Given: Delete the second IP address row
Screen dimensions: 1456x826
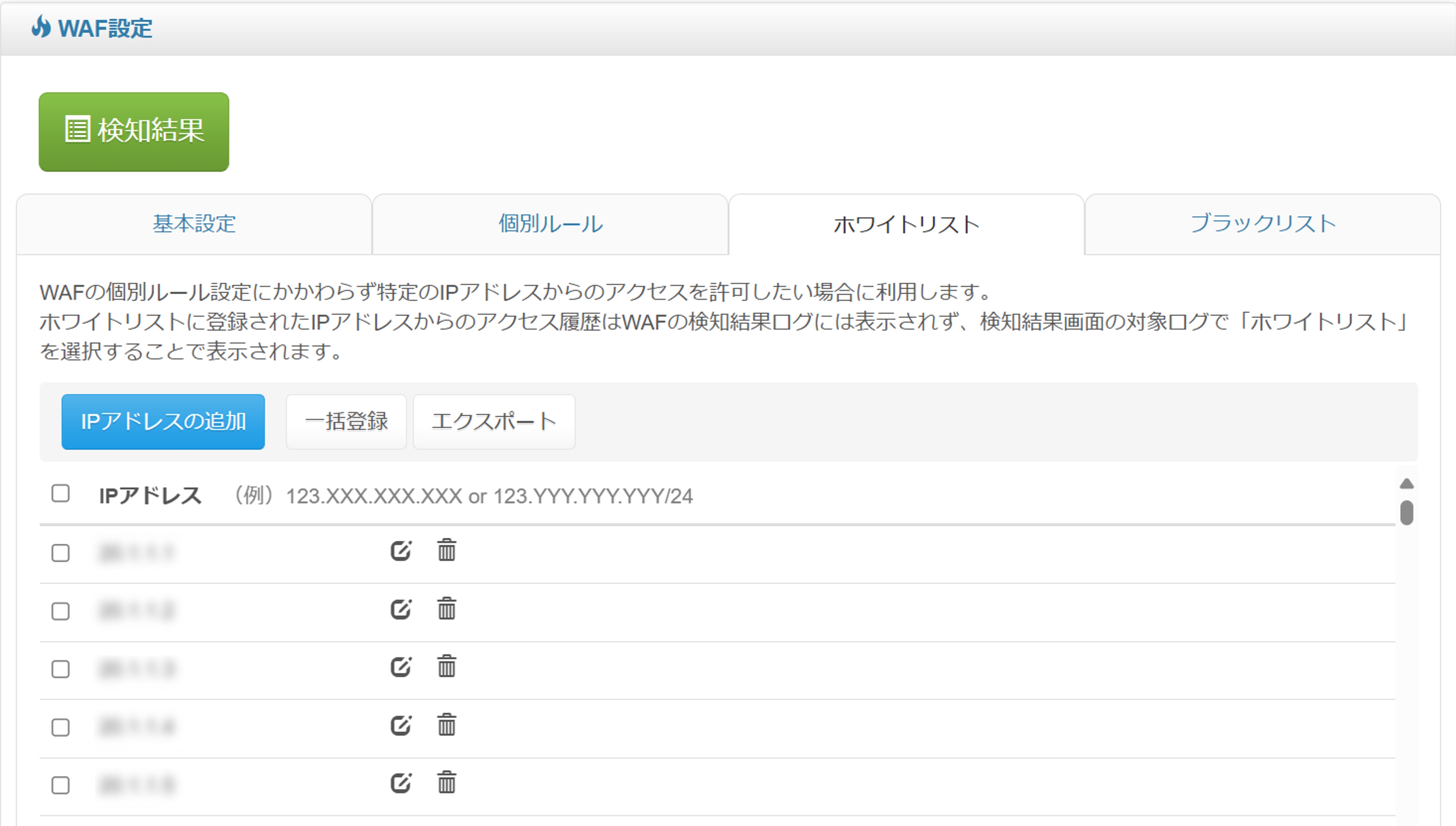Looking at the screenshot, I should pyautogui.click(x=446, y=608).
